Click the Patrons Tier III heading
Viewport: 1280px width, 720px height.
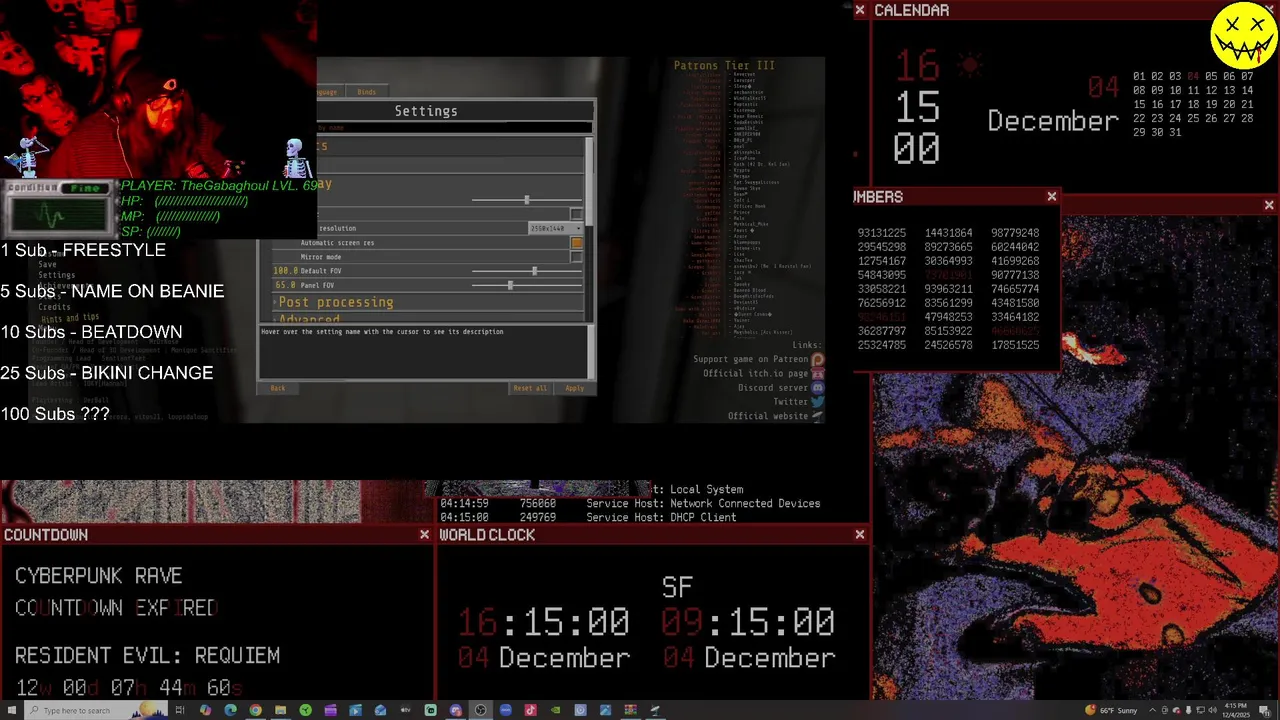(724, 66)
